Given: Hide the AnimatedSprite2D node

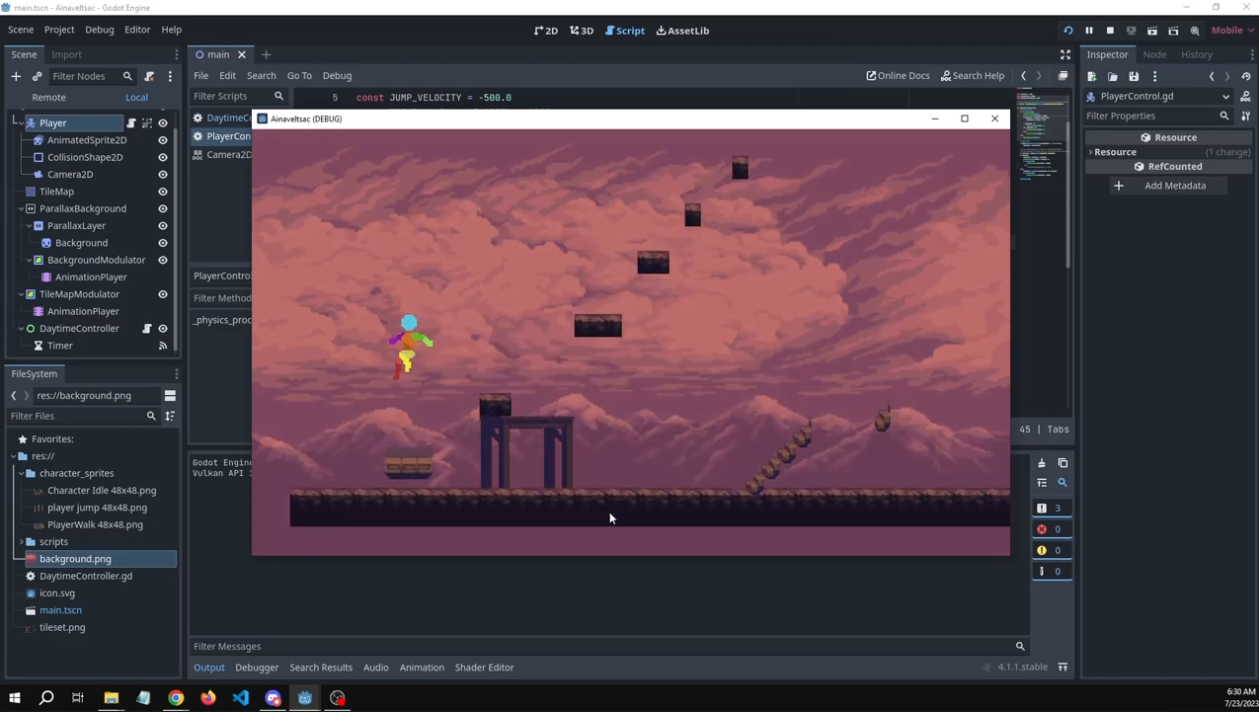Looking at the screenshot, I should [162, 140].
